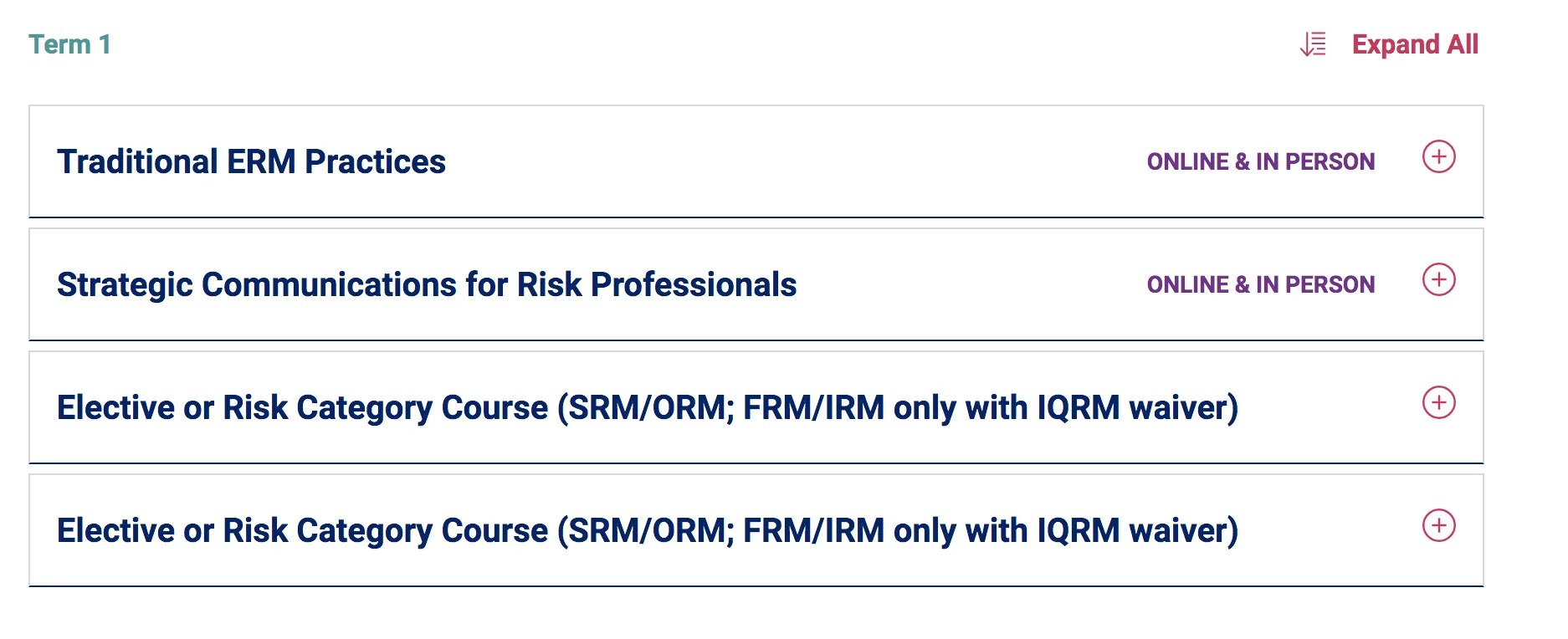Click 'IQRM waiver)' text in third course row

[x=1138, y=407]
